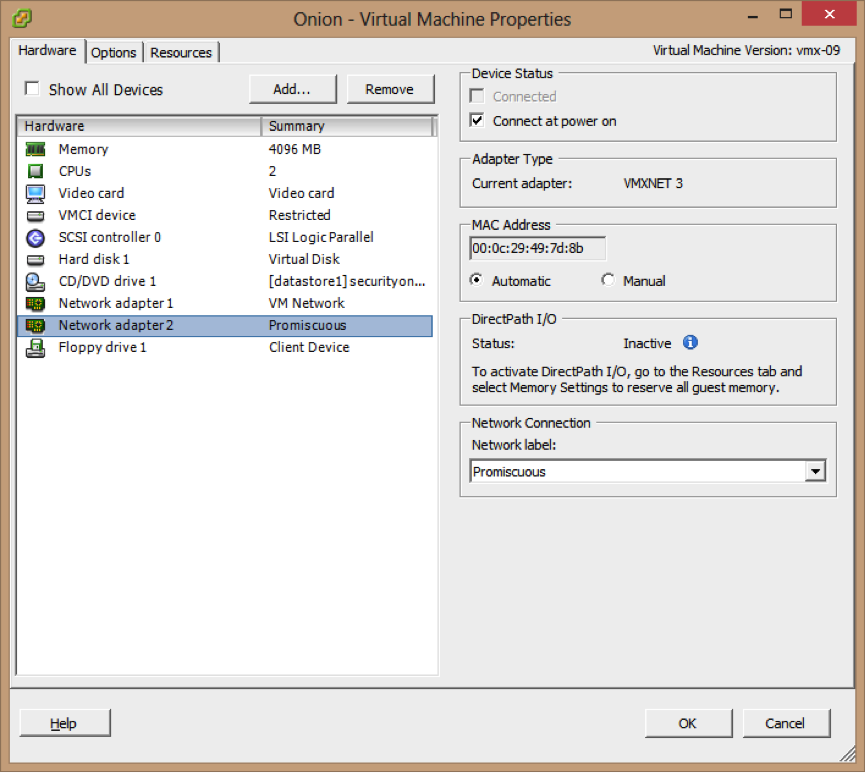866x773 pixels.
Task: Click the Network adapter 1 icon
Action: pos(35,303)
